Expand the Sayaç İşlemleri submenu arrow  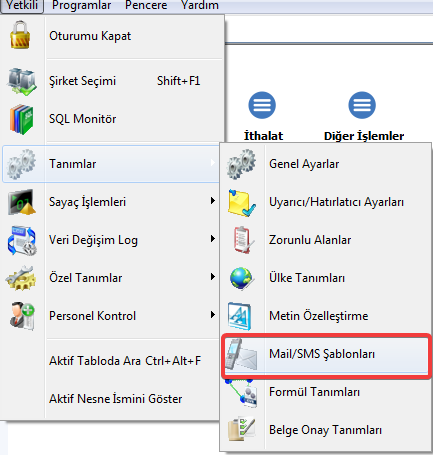pyautogui.click(x=213, y=201)
